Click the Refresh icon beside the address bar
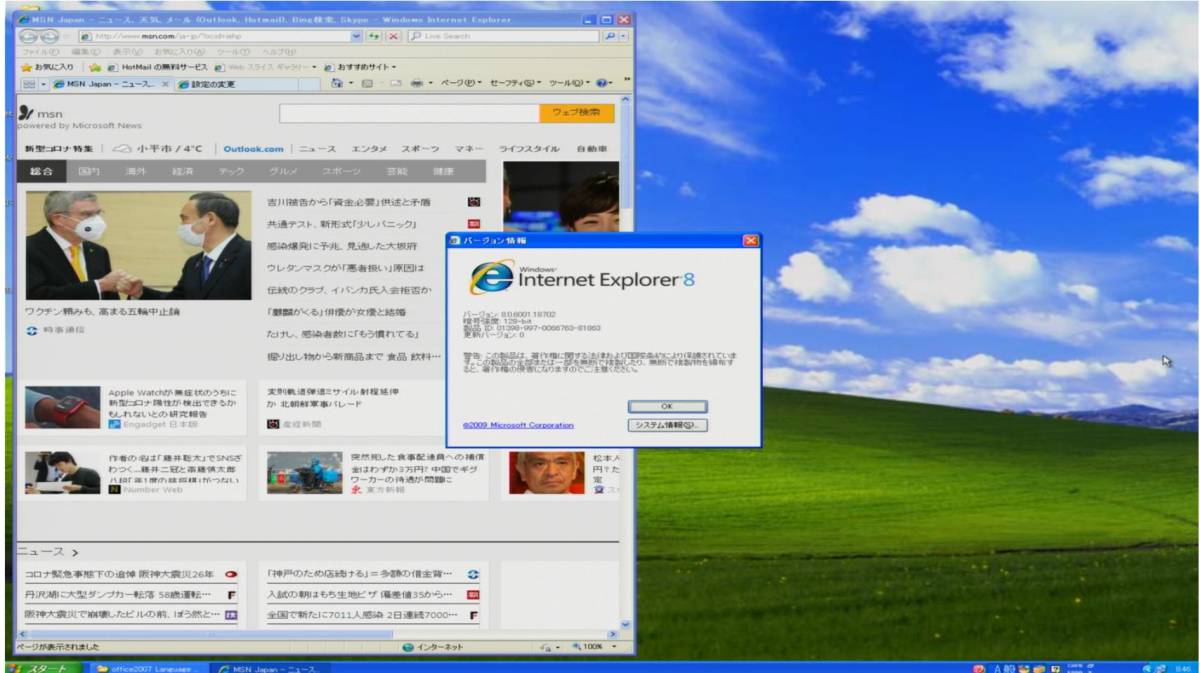The height and width of the screenshot is (673, 1200). point(371,37)
